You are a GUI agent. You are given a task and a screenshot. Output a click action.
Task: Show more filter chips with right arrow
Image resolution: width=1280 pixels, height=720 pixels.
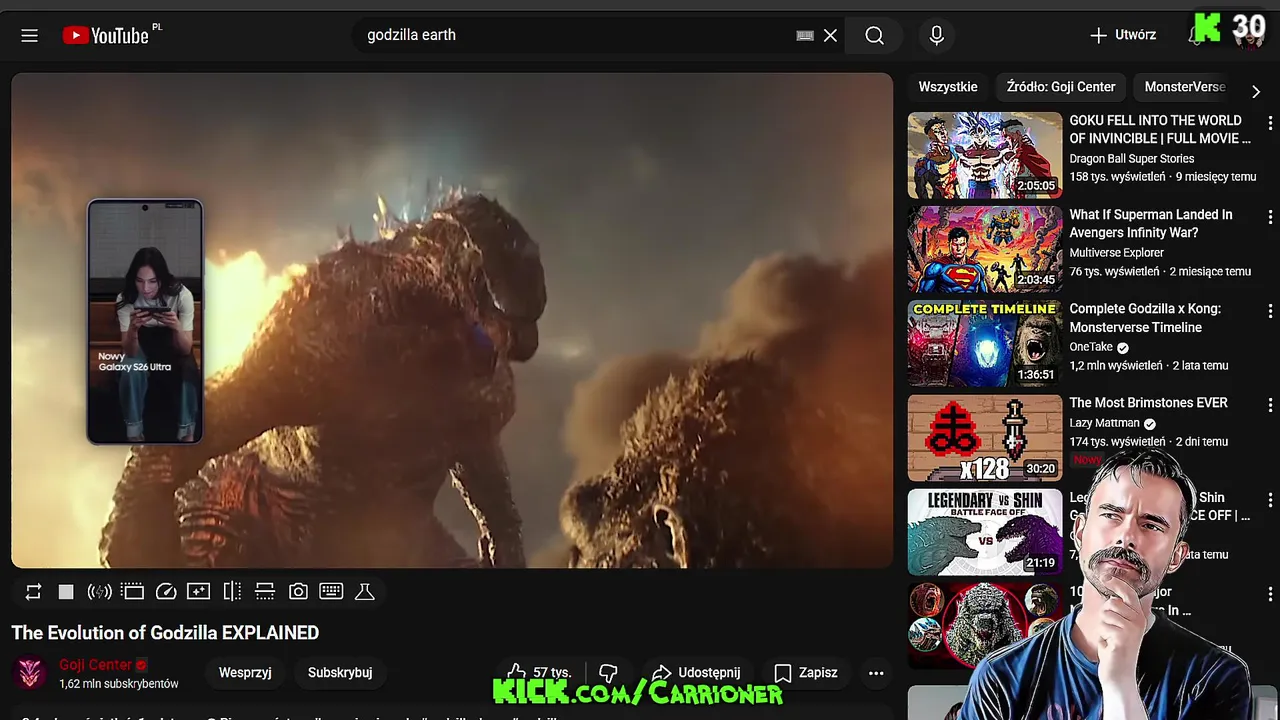1256,91
